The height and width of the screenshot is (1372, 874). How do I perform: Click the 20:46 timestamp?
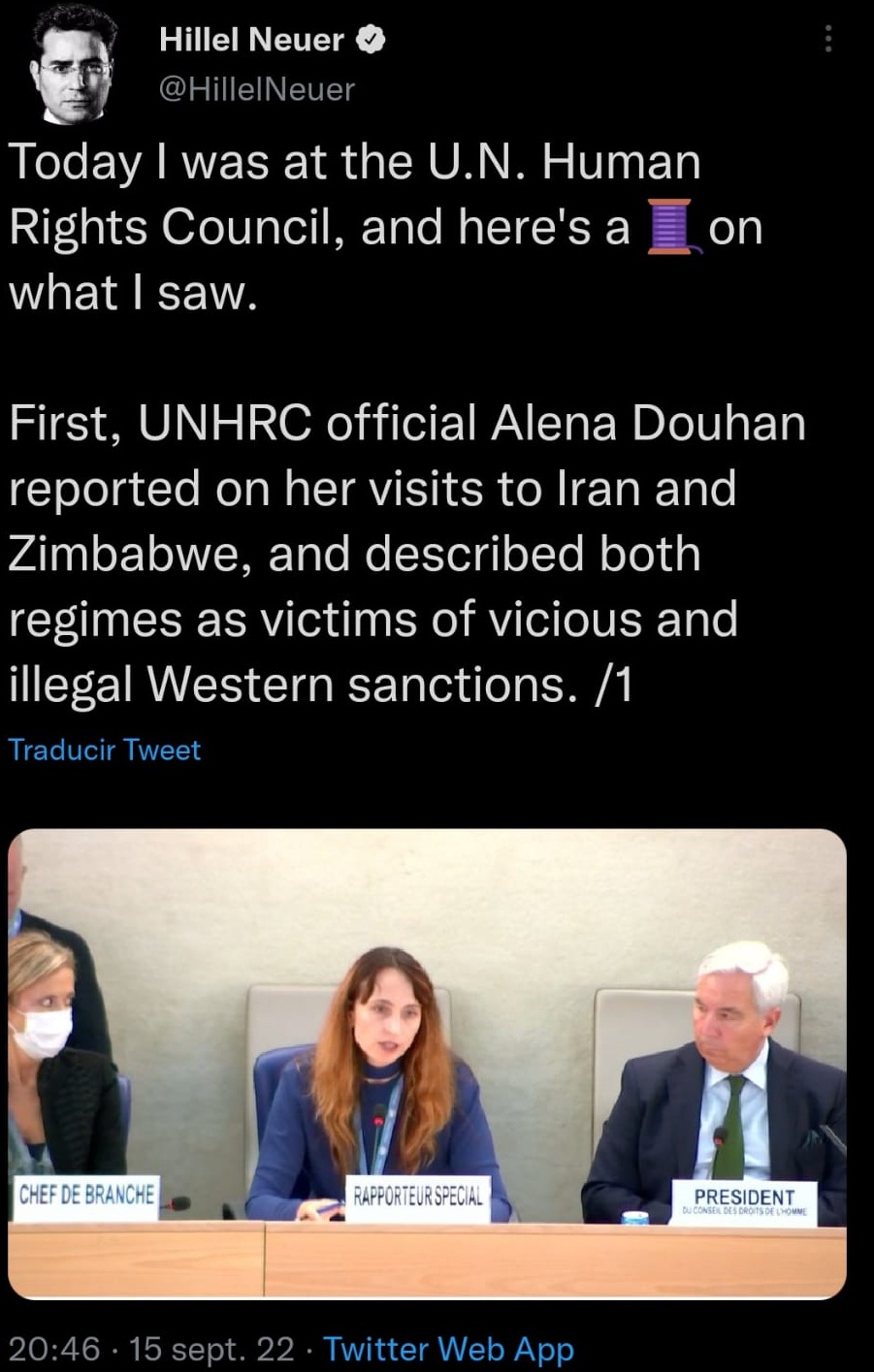coord(54,1349)
